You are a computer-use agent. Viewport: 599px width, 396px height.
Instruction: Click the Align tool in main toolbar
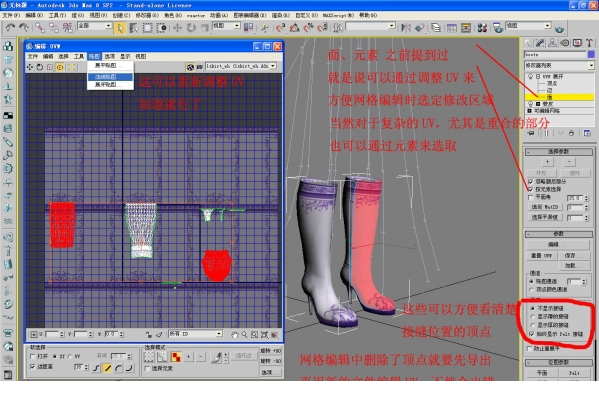pos(419,27)
